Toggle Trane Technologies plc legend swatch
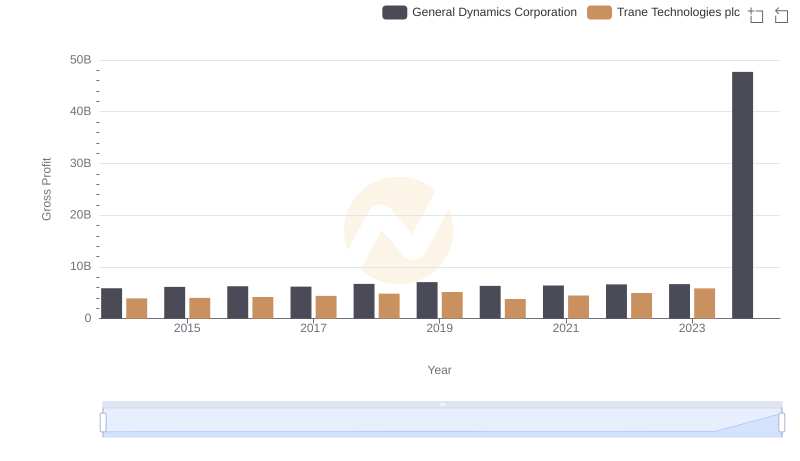800x461 pixels. click(x=599, y=12)
